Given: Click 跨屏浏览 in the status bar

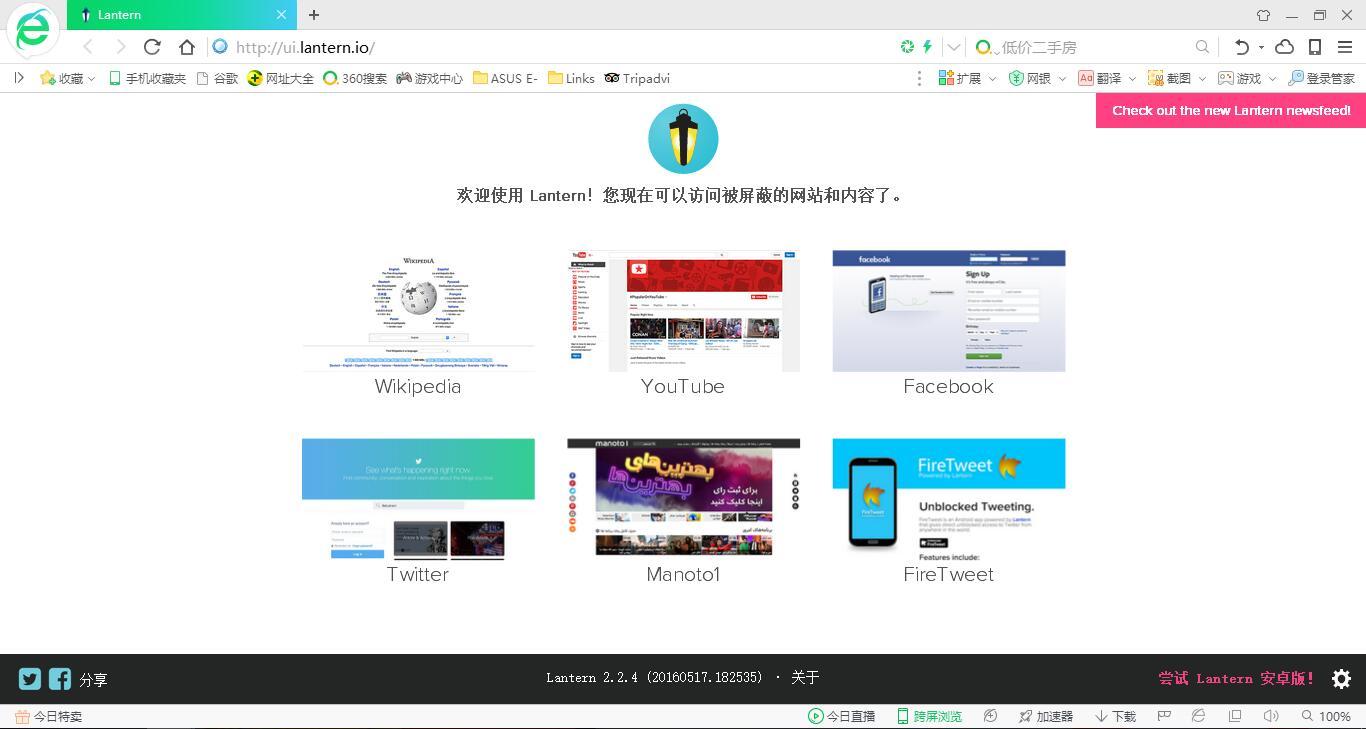Looking at the screenshot, I should click(929, 716).
